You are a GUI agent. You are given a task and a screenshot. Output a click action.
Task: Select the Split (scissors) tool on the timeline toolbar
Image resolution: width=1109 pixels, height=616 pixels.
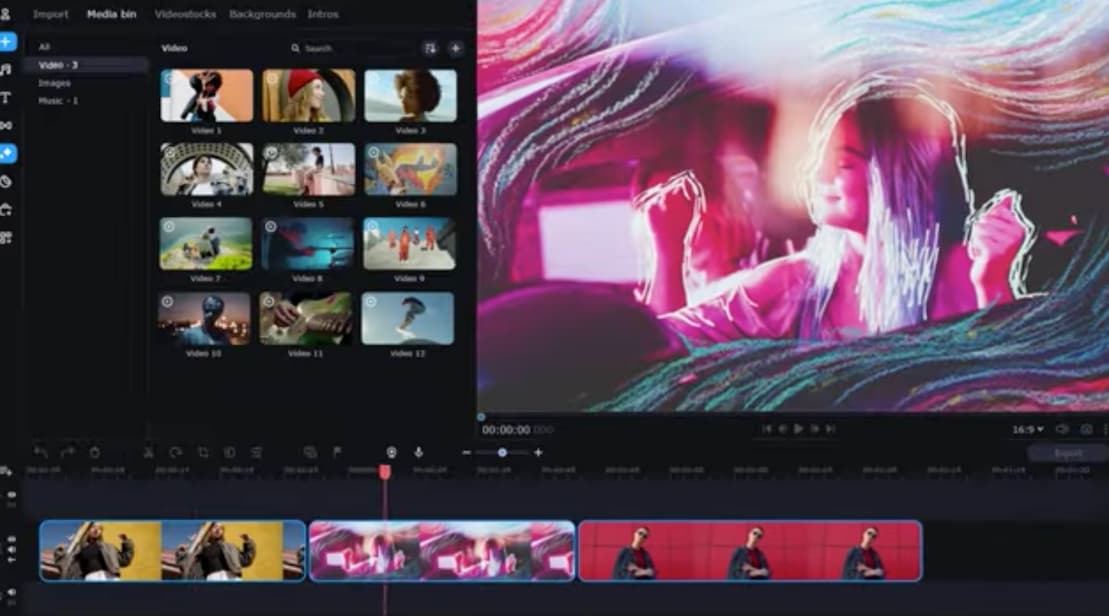click(148, 452)
